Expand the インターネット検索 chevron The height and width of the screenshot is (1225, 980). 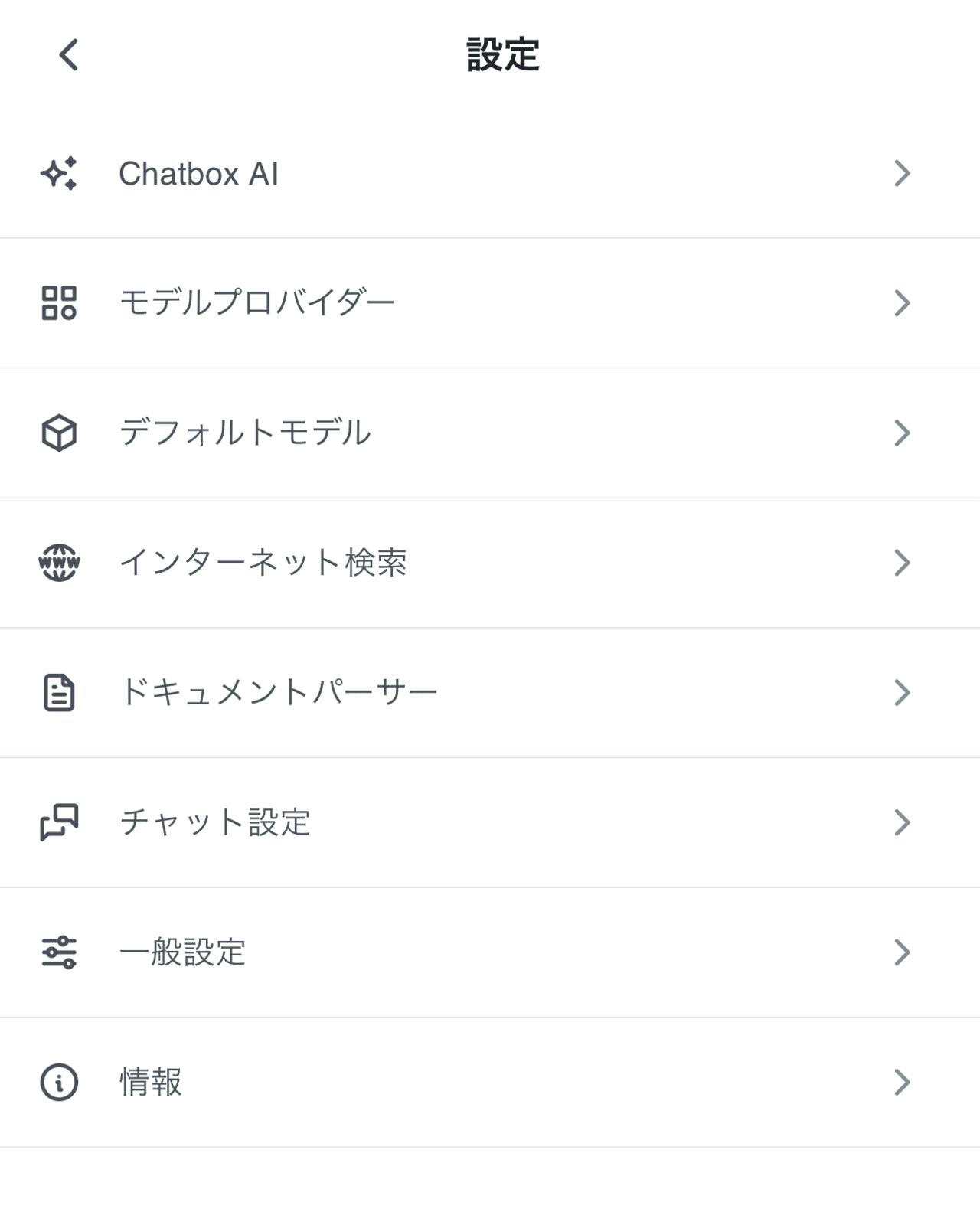[x=902, y=563]
